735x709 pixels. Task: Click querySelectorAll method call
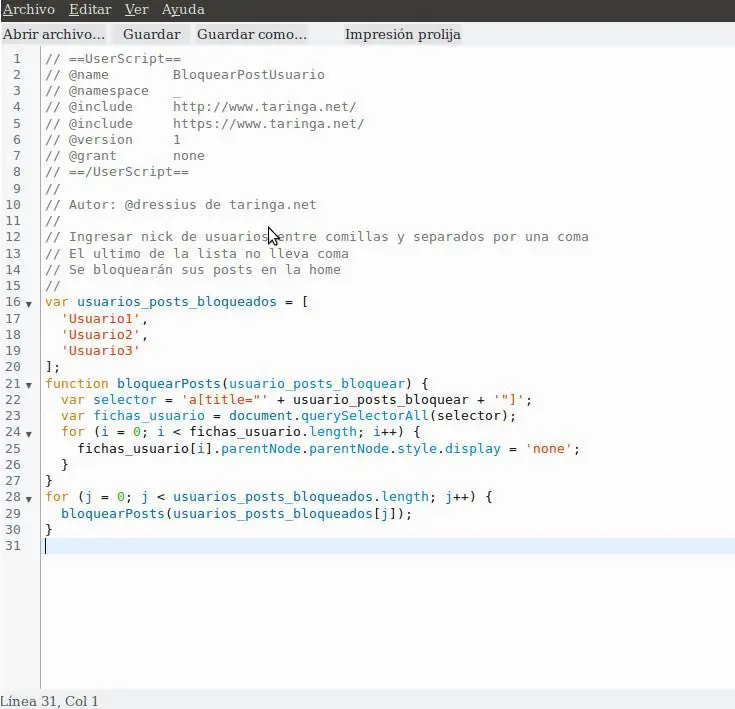click(365, 416)
